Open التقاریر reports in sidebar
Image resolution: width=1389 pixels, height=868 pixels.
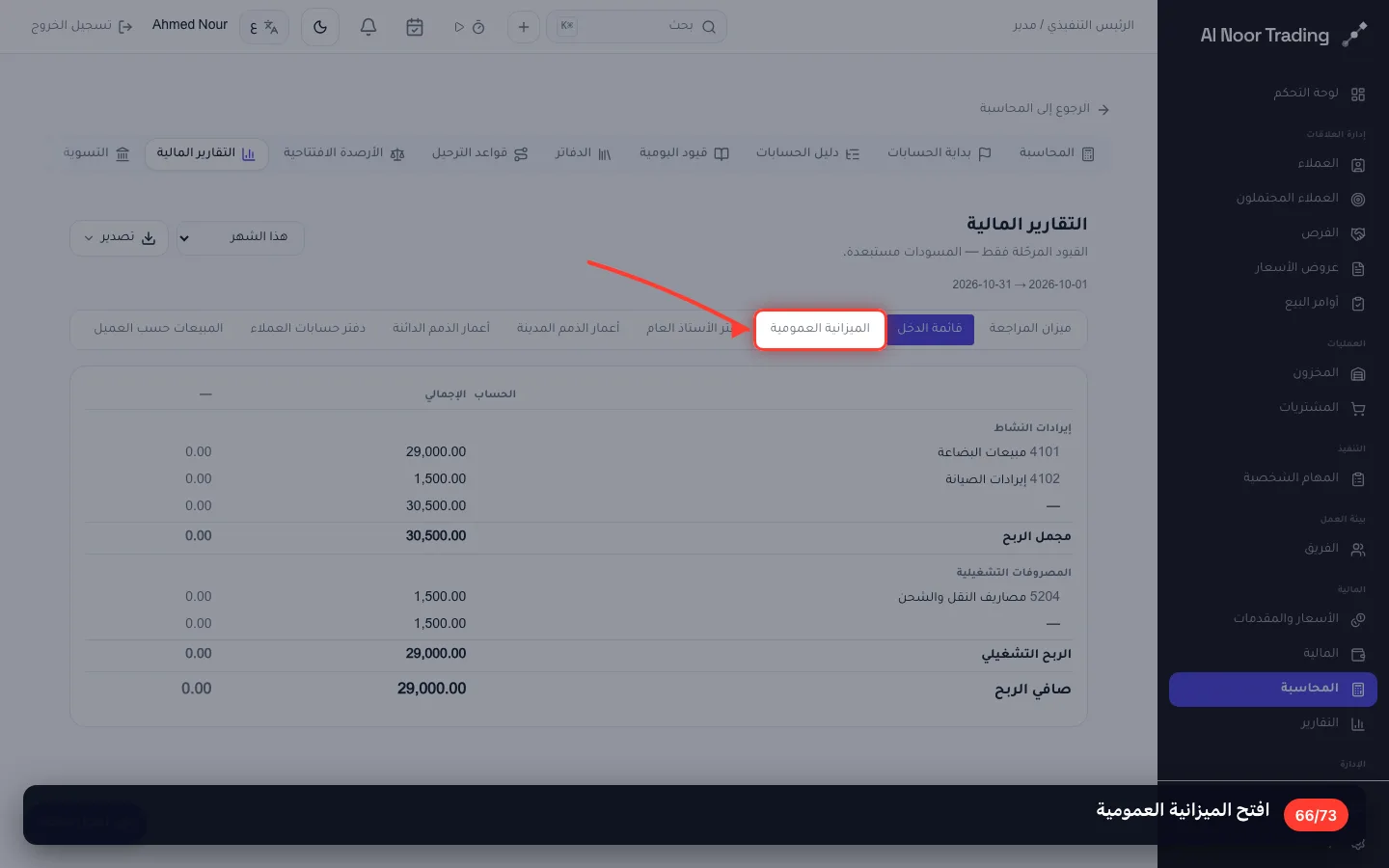click(1273, 723)
